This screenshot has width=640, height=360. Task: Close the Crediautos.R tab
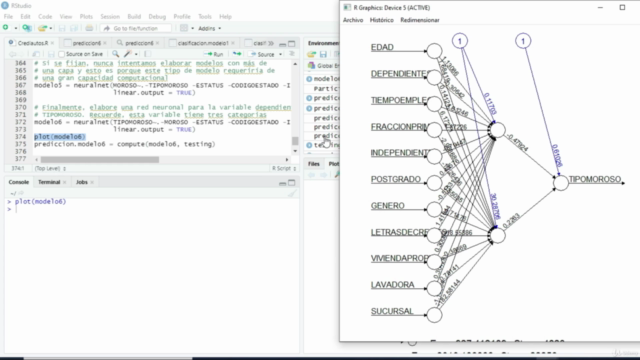[x=52, y=43]
